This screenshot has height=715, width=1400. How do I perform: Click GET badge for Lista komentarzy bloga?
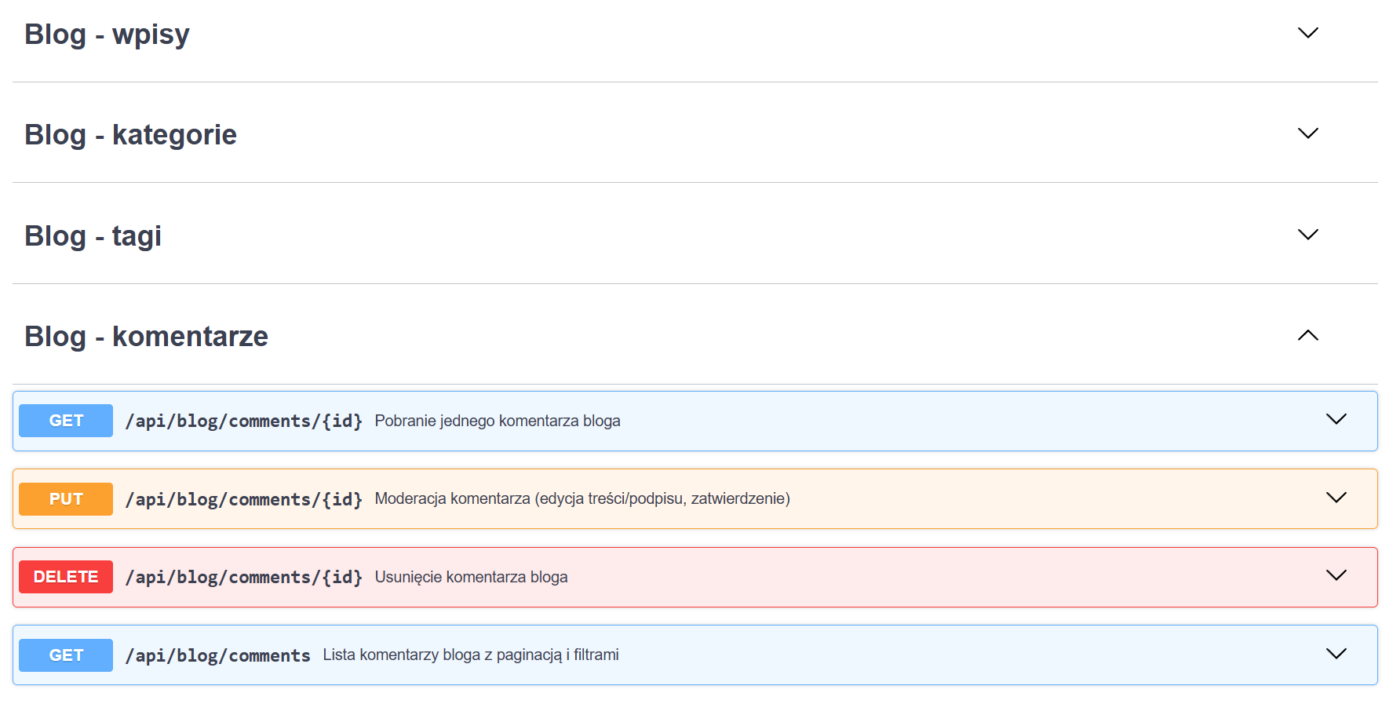pos(66,655)
